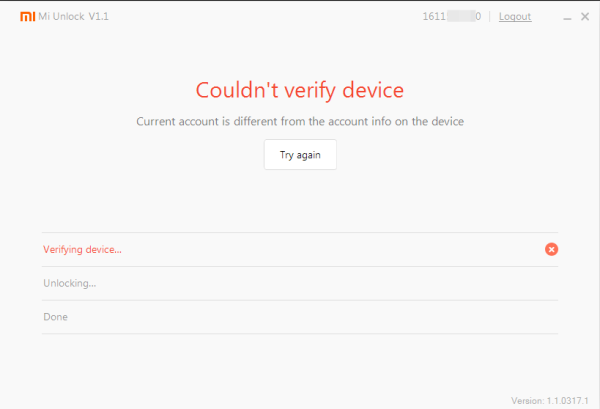Select the Unlocking step row

point(300,283)
